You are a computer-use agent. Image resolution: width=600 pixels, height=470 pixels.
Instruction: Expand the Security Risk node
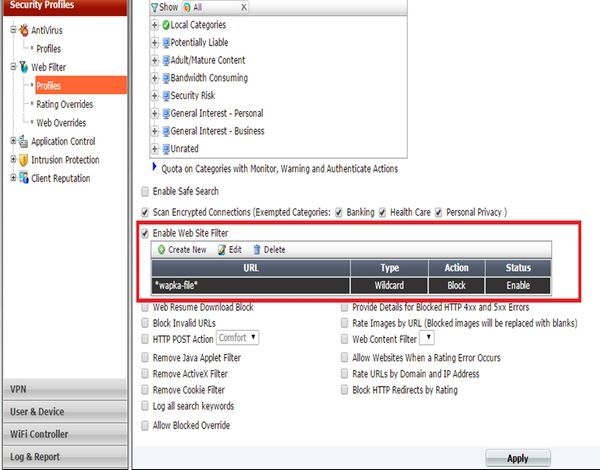point(155,96)
